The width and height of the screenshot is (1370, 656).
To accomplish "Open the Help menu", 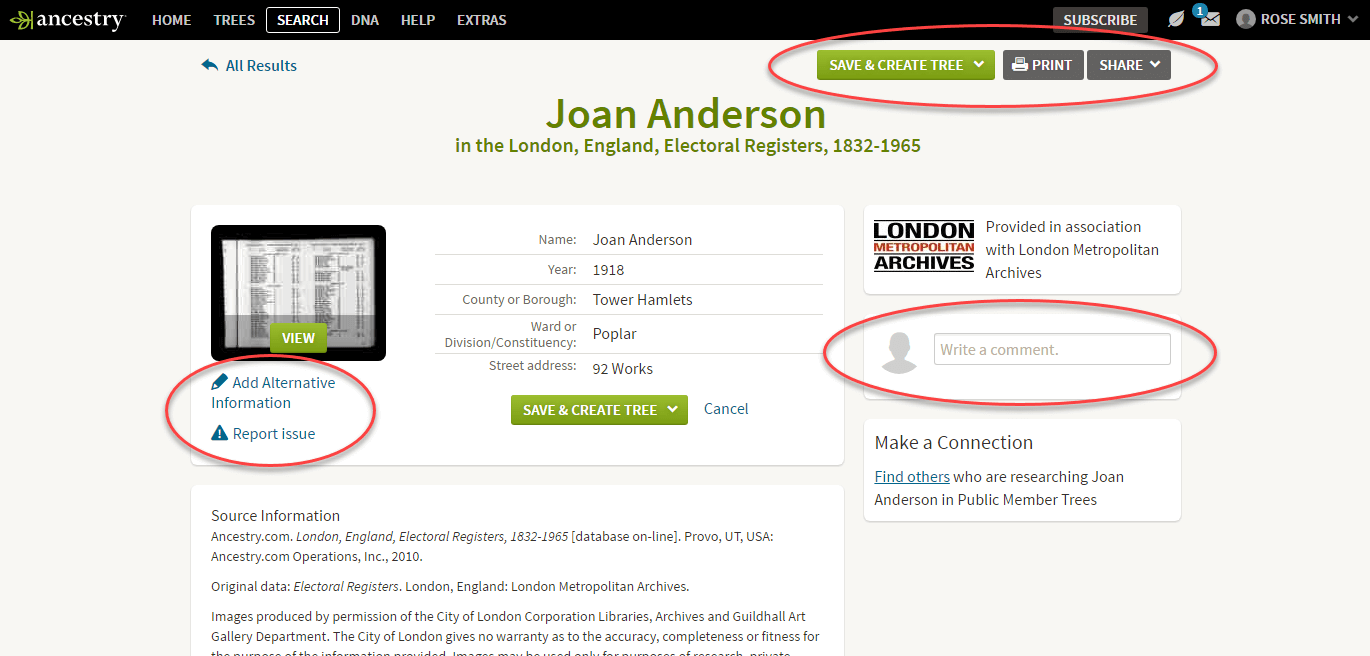I will click(x=418, y=20).
